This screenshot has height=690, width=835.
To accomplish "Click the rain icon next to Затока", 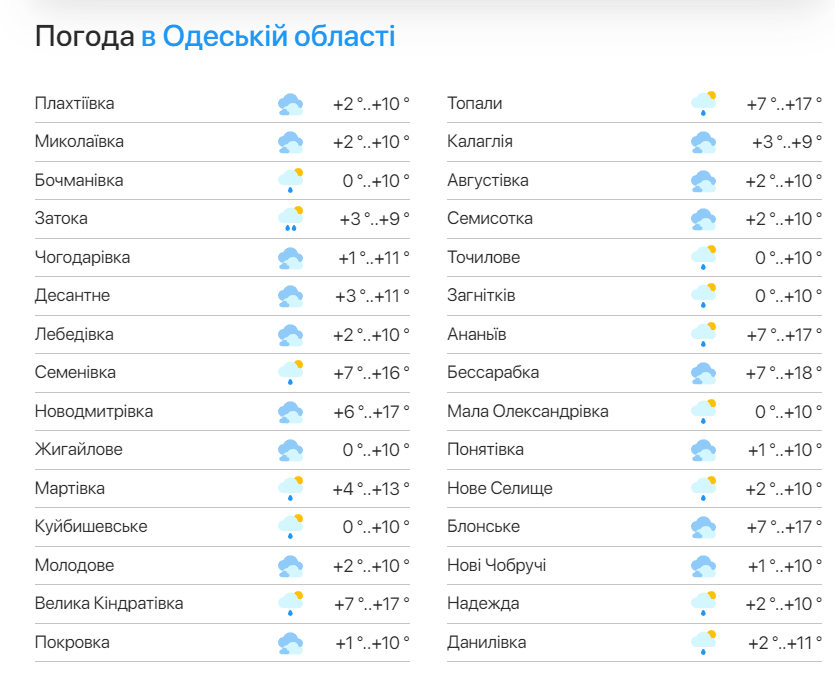I will [290, 219].
